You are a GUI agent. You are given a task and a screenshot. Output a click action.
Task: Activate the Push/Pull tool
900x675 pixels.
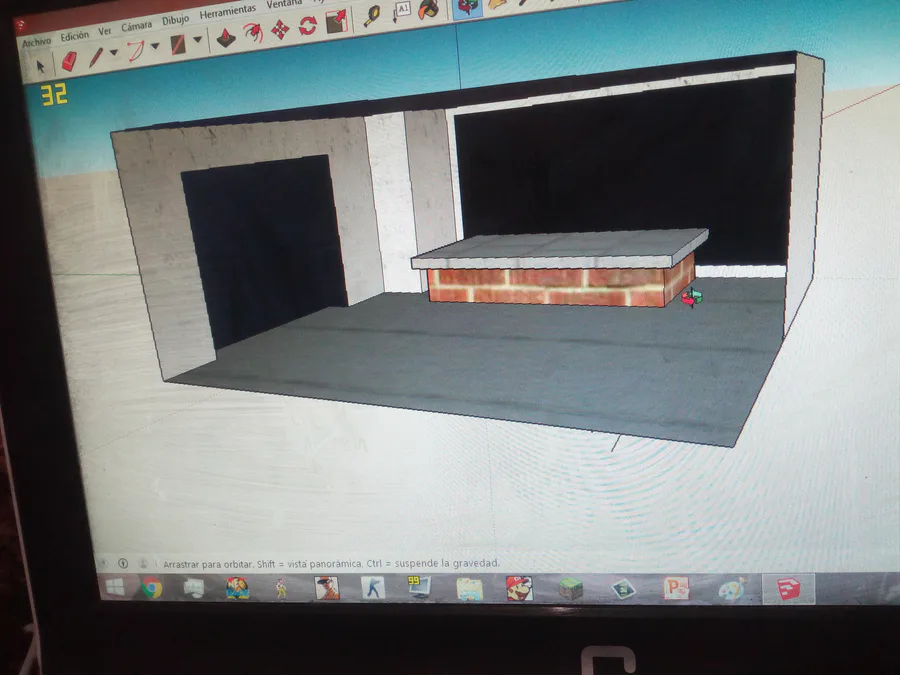click(x=226, y=38)
